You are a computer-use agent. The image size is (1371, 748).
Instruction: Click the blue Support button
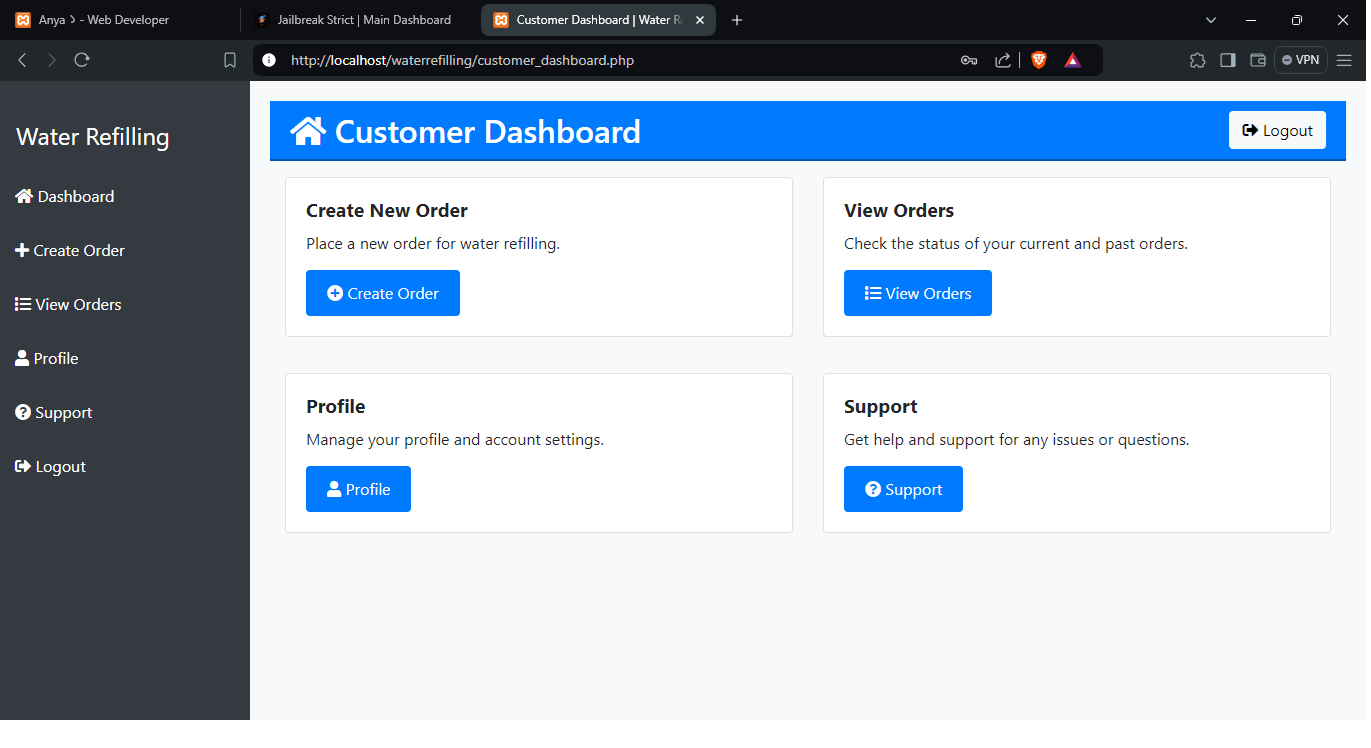(x=903, y=489)
